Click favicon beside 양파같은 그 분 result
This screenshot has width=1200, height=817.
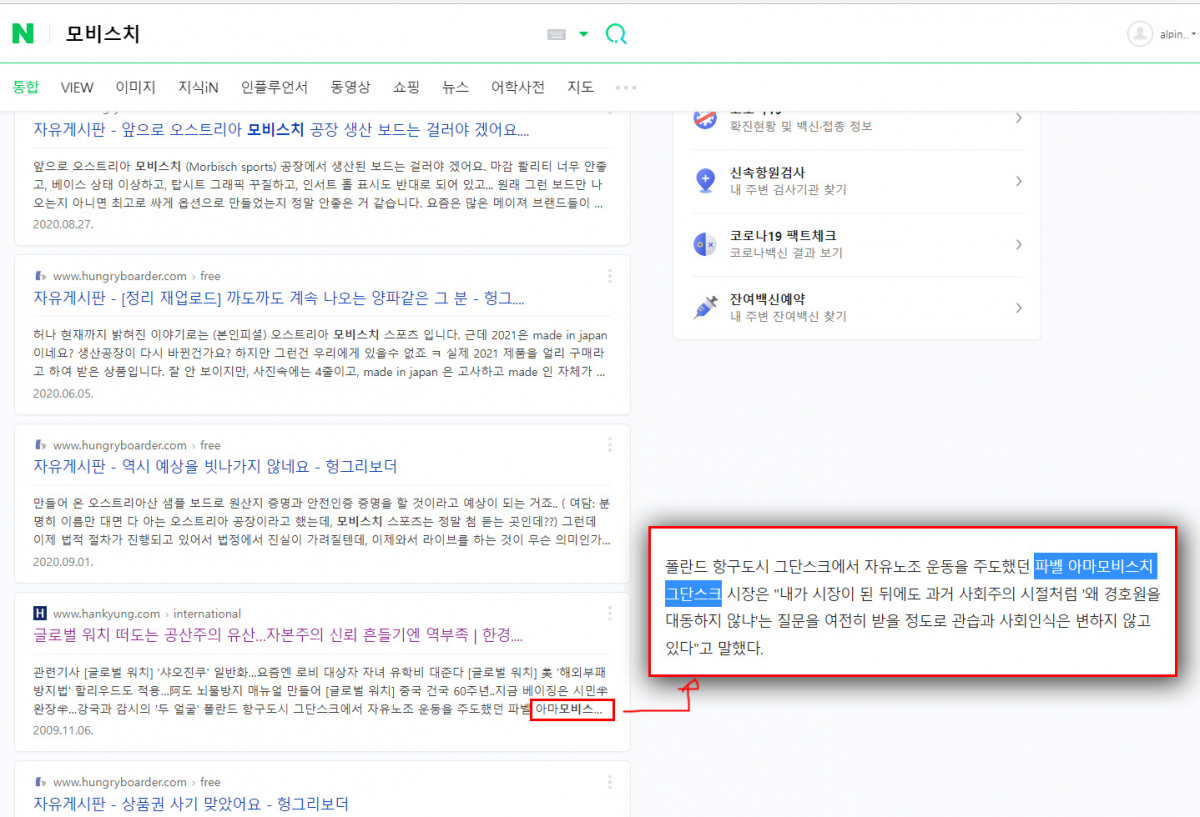point(40,276)
